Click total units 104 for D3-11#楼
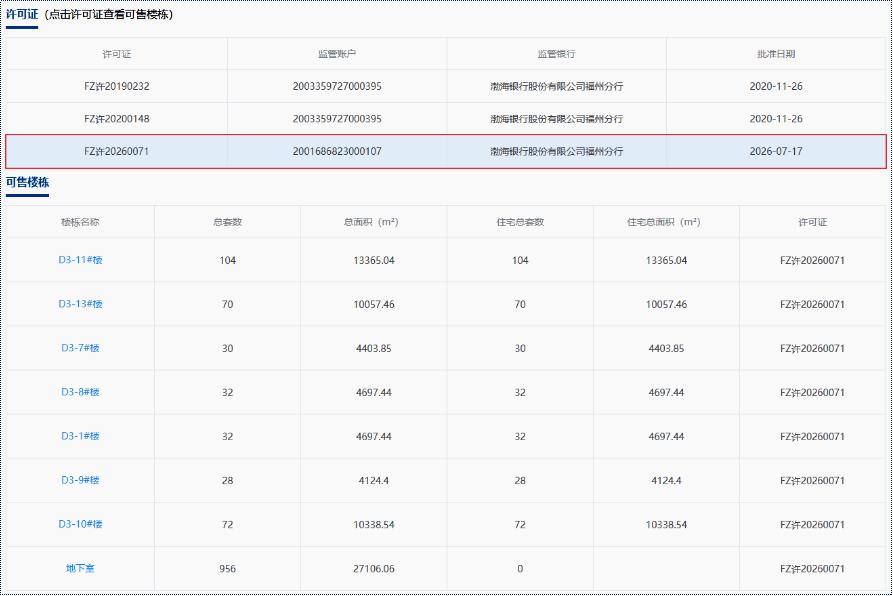Image resolution: width=893 pixels, height=596 pixels. (227, 260)
